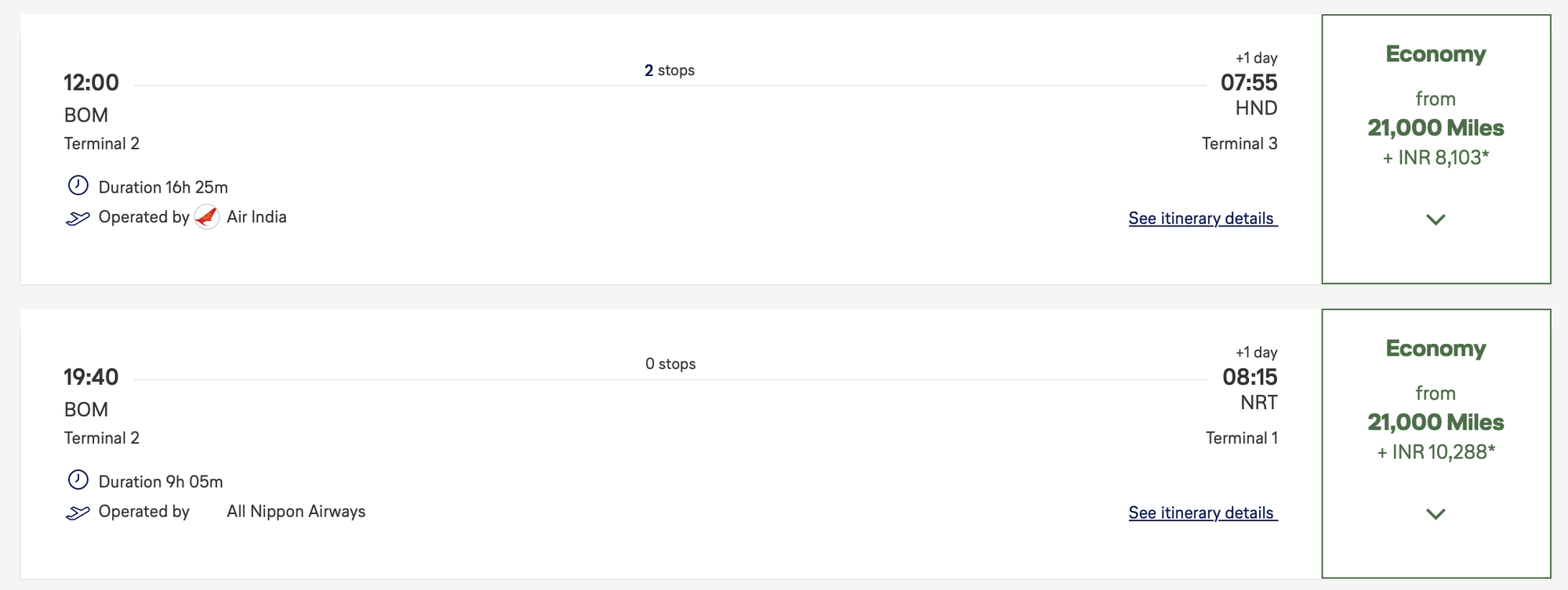Open itinerary details for the Air India flight

click(1203, 219)
